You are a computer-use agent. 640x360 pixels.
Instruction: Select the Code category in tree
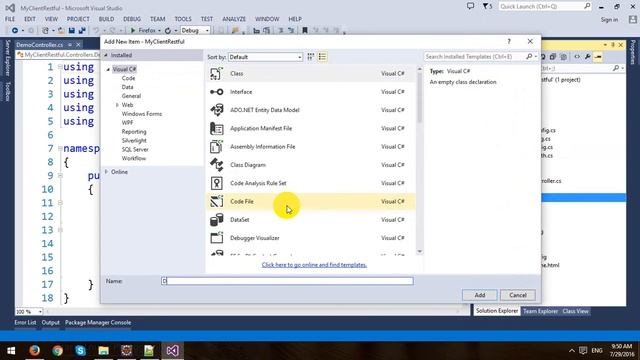128,78
